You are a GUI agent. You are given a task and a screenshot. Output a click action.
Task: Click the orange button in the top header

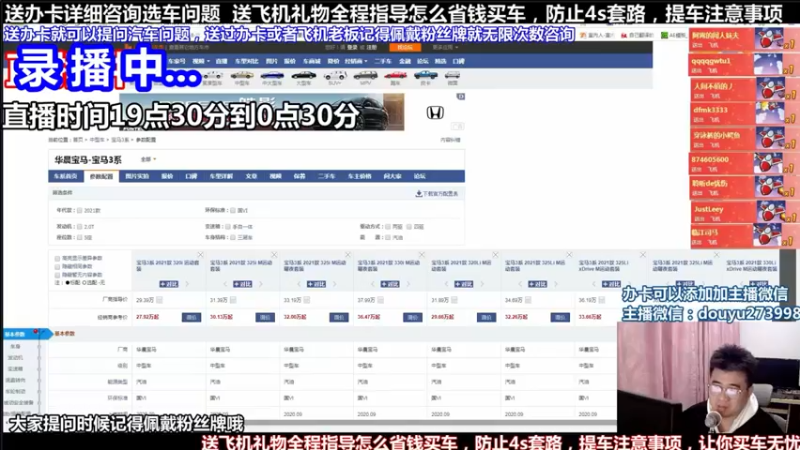tap(405, 47)
